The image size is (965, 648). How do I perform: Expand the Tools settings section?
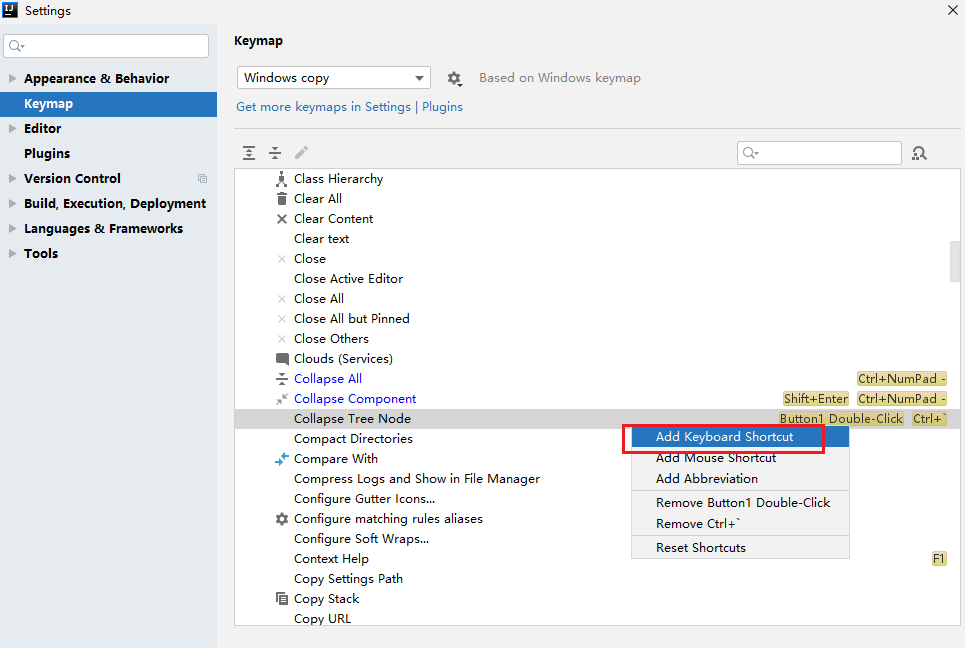tap(12, 253)
